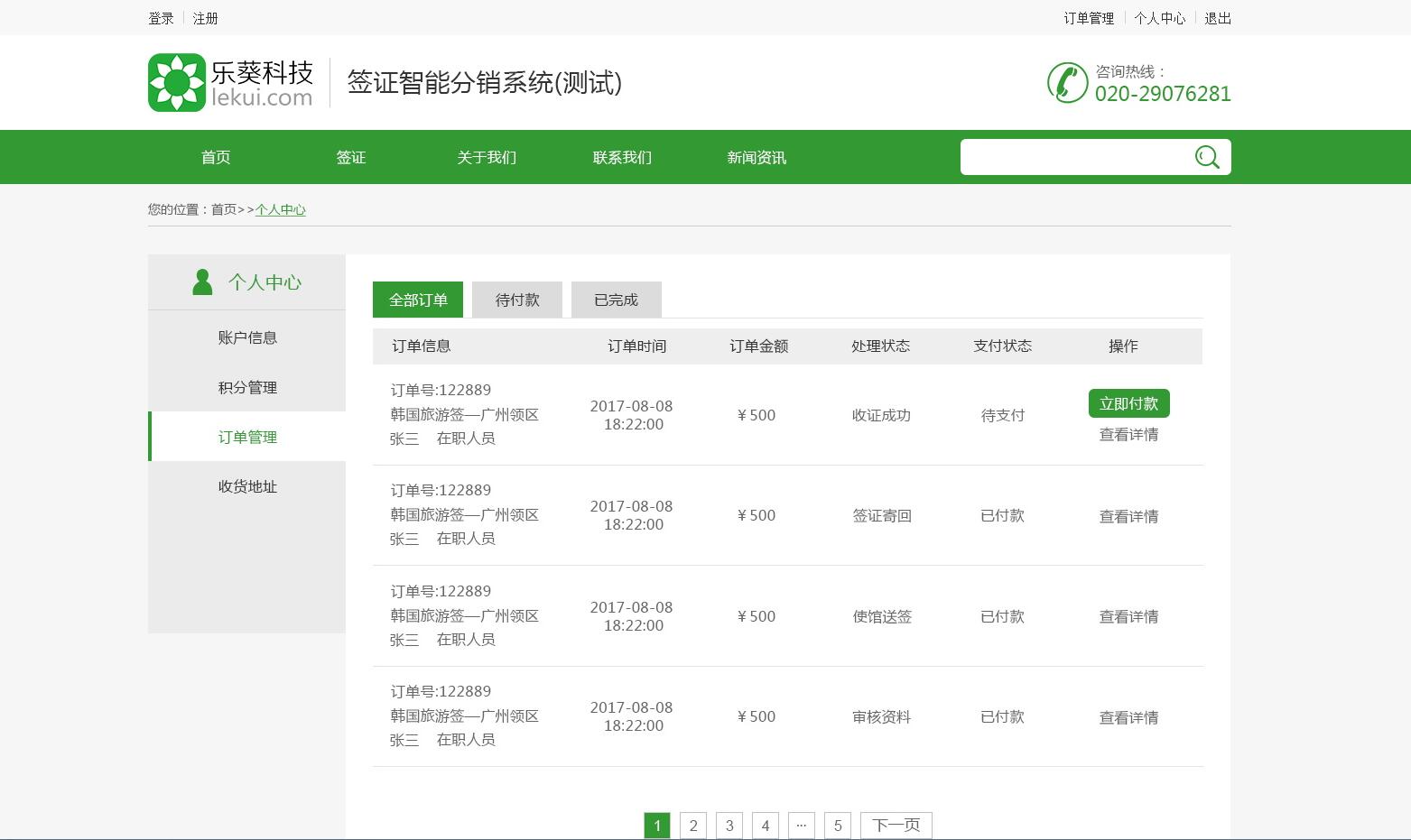This screenshot has height=840, width=1411.
Task: Navigate to 新闻资讯
Action: (x=756, y=156)
